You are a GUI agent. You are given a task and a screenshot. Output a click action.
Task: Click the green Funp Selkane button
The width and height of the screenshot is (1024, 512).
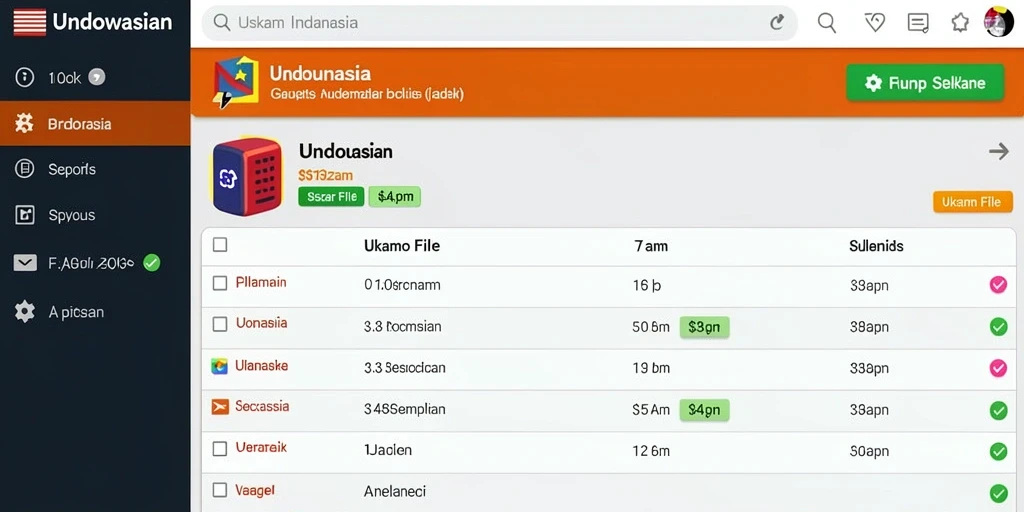click(x=925, y=83)
